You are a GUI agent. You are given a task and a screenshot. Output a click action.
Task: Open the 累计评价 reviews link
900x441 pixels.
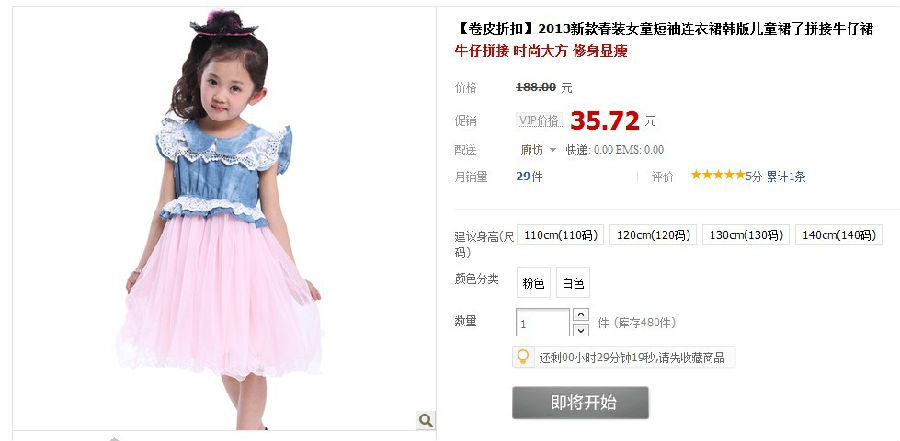click(x=786, y=176)
